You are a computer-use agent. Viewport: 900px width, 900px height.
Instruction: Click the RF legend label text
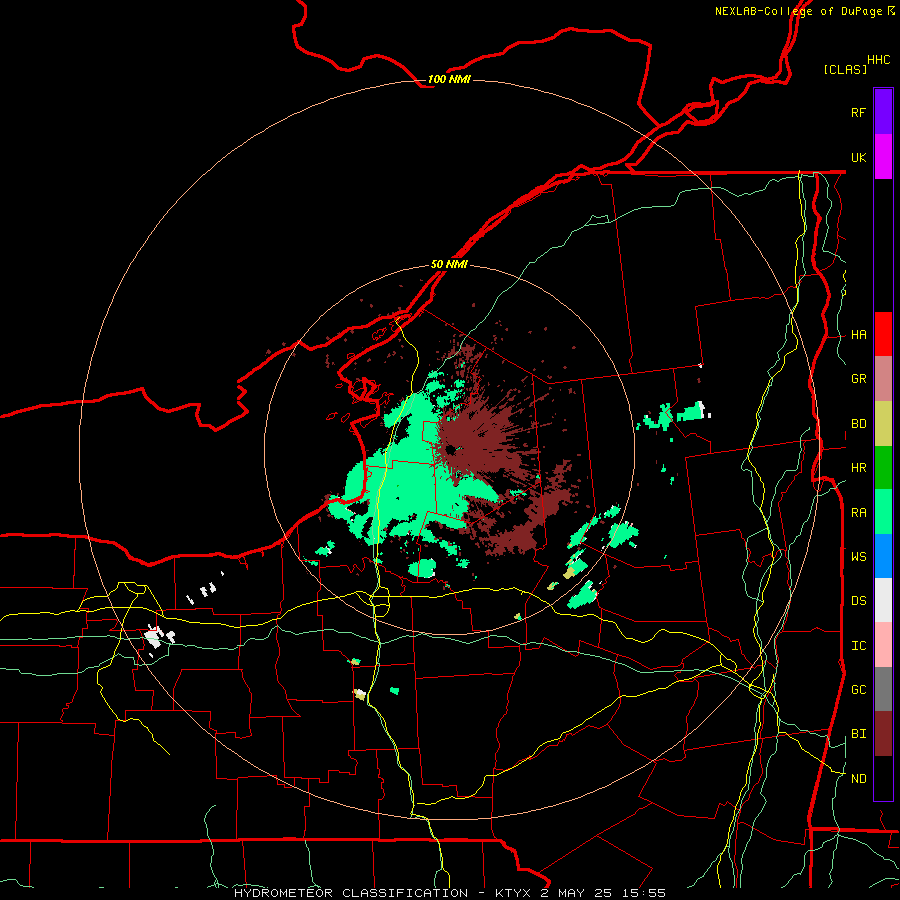click(858, 112)
